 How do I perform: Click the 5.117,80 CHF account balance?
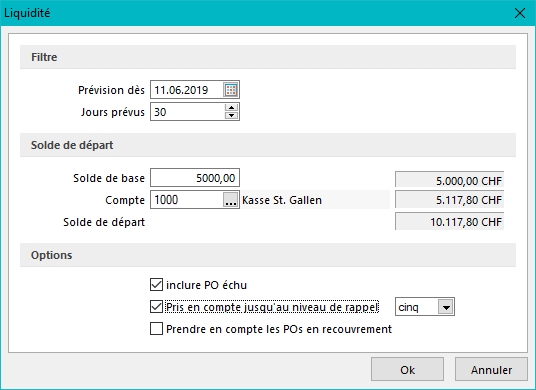click(x=450, y=200)
